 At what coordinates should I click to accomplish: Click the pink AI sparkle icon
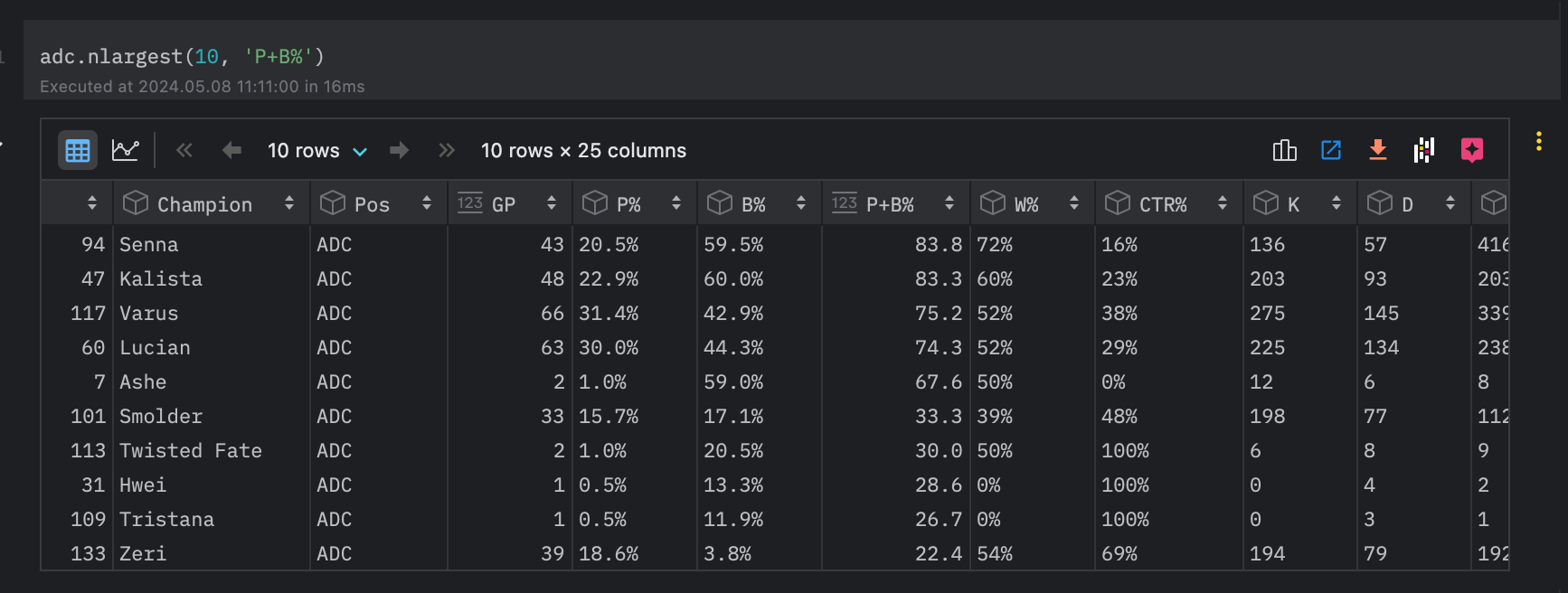1472,150
